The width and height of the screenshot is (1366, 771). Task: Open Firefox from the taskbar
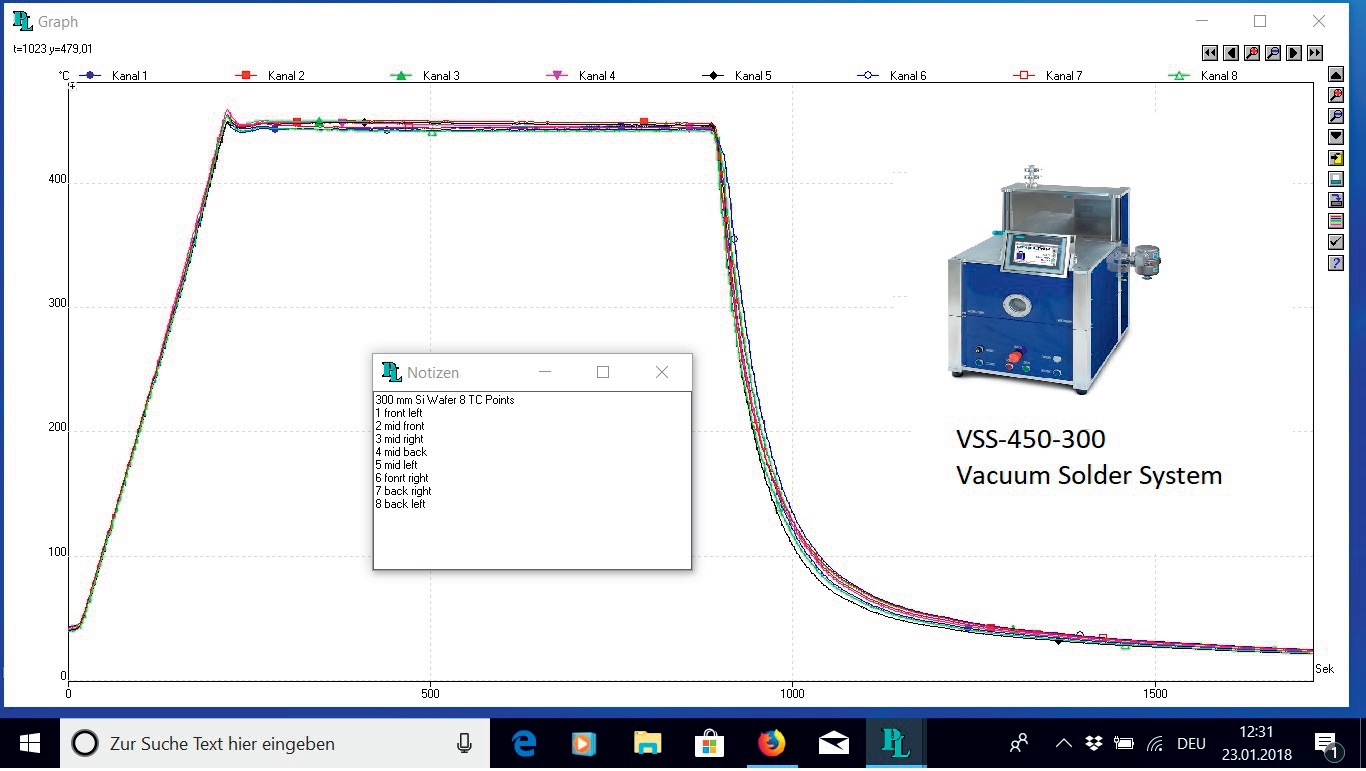pyautogui.click(x=771, y=743)
